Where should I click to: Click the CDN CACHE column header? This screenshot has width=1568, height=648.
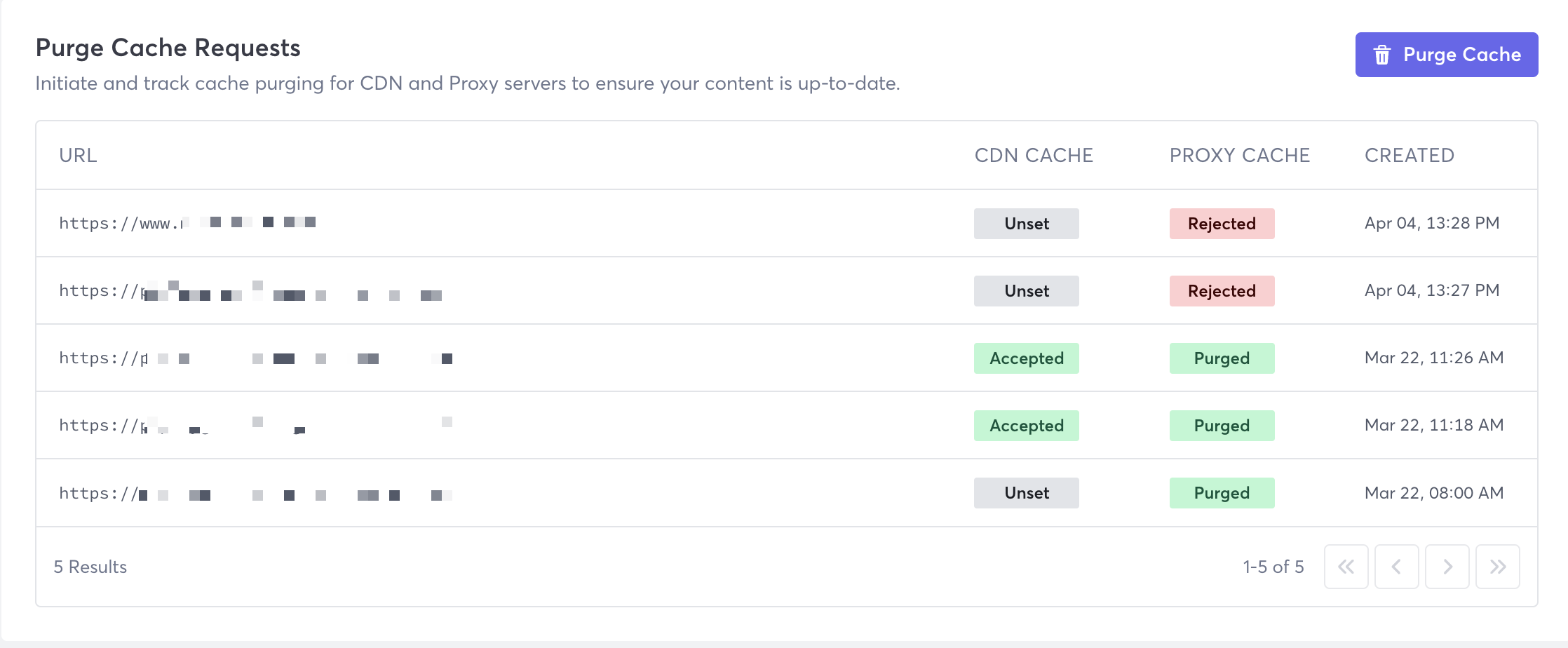click(1034, 155)
